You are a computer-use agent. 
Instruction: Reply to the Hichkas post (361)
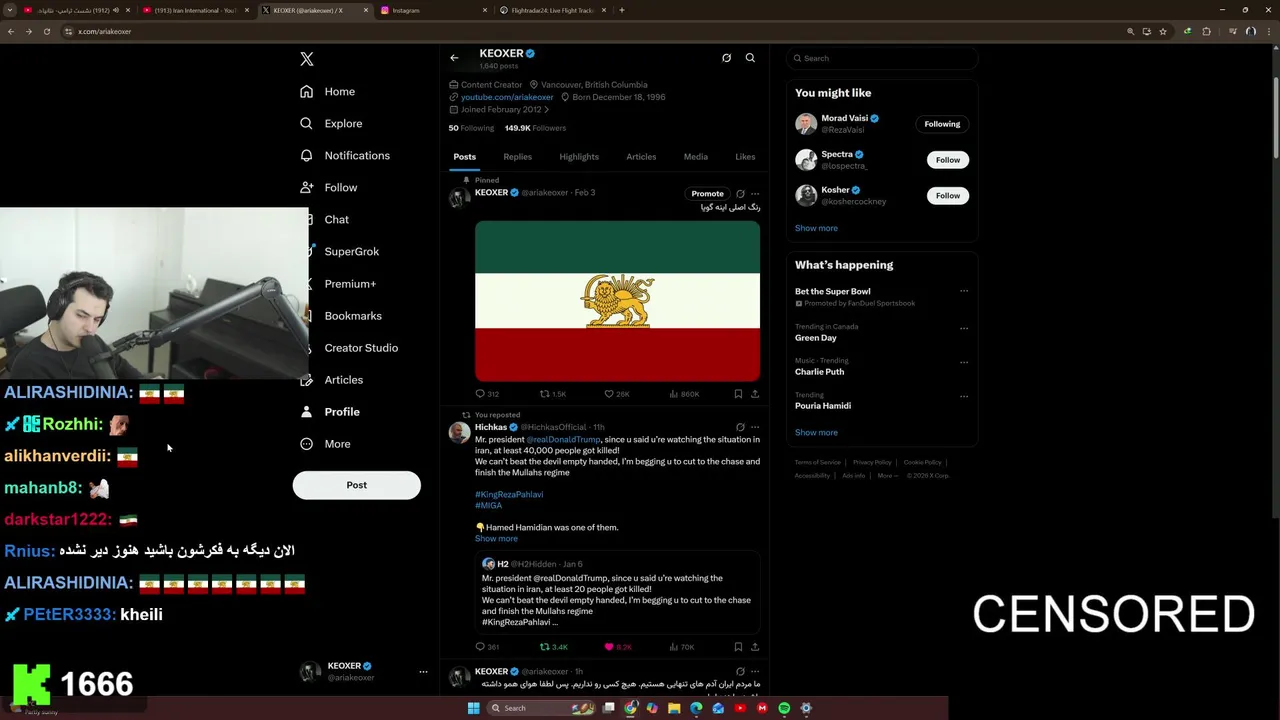click(x=487, y=647)
